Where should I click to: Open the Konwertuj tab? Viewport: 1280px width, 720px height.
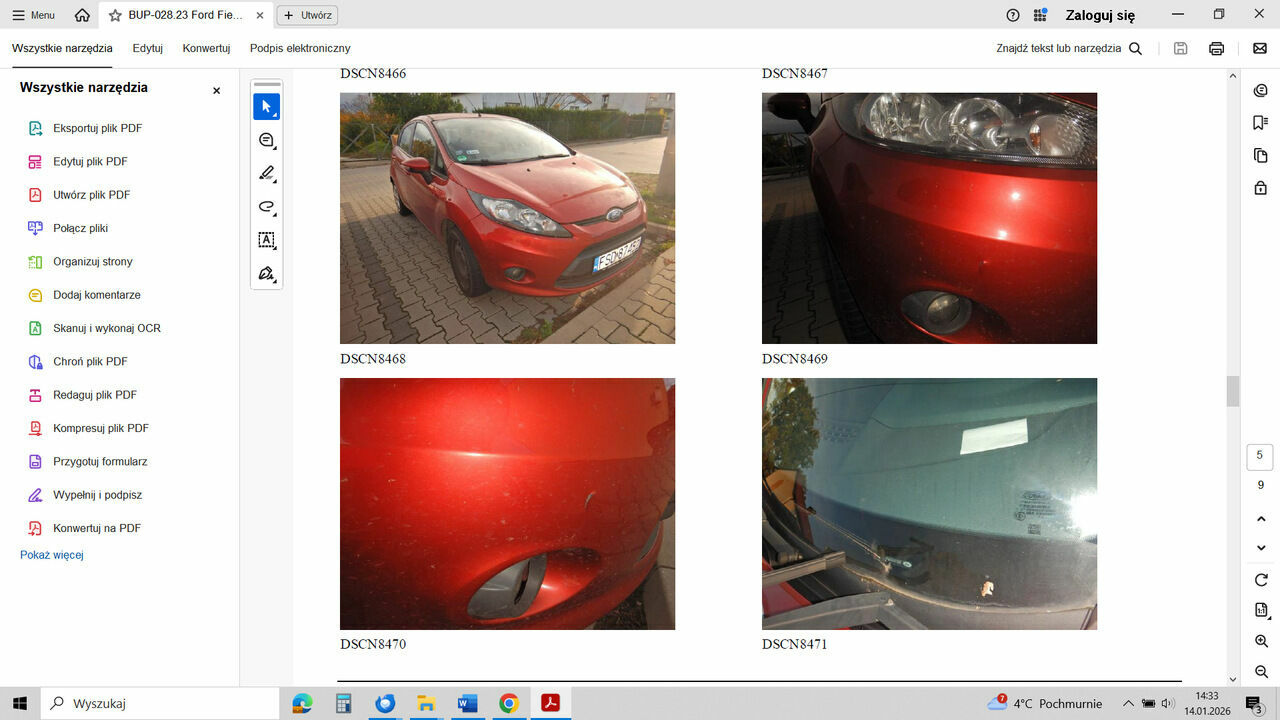click(x=206, y=48)
